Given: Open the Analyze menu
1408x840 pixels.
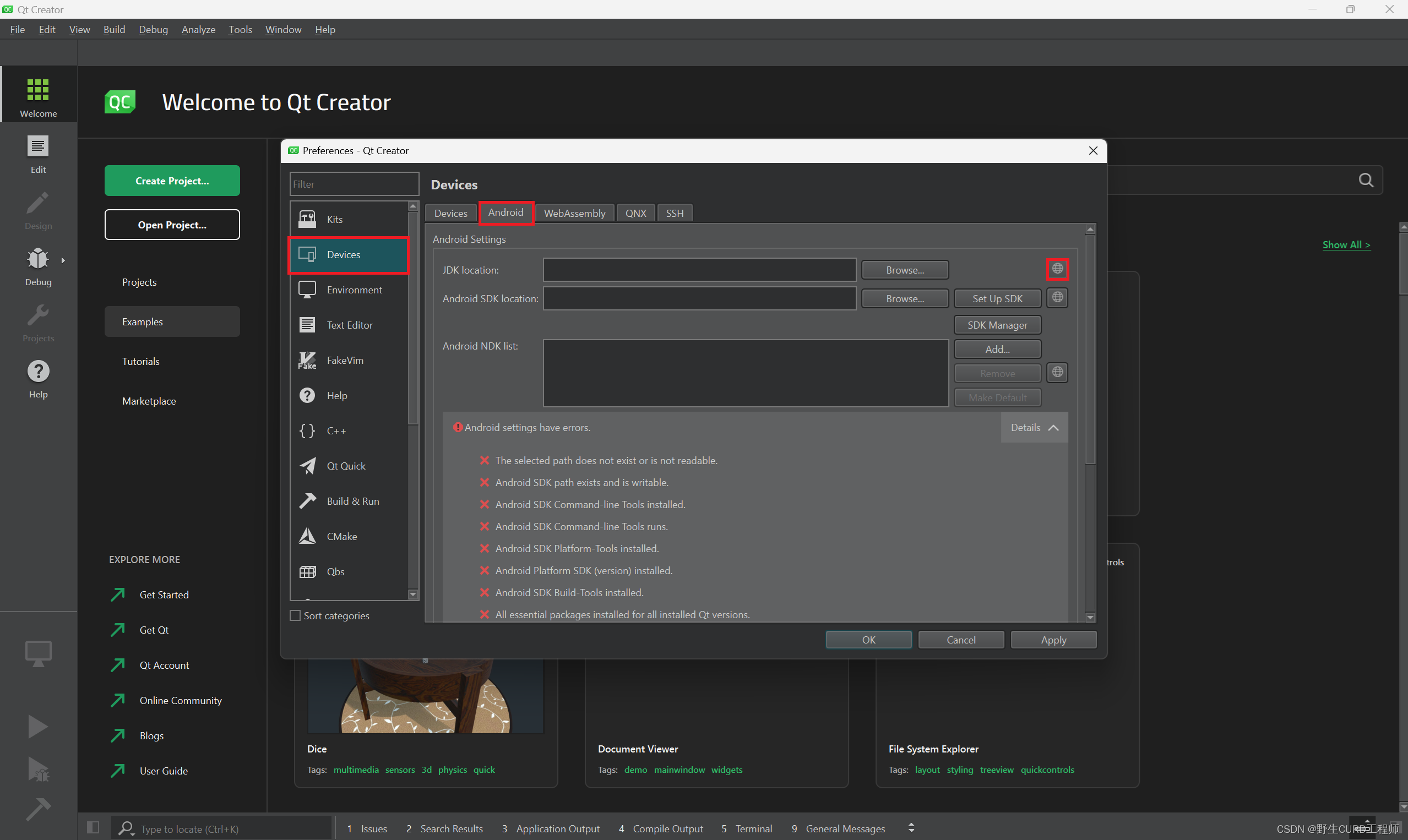Looking at the screenshot, I should [198, 29].
